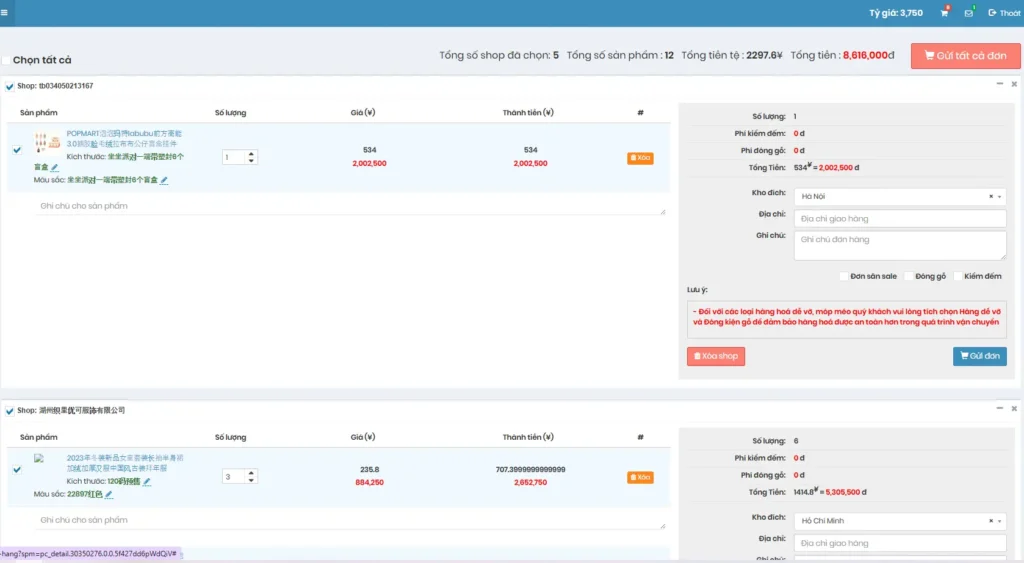Uncheck the second shop's checkbox
1024x563 pixels.
[10, 411]
